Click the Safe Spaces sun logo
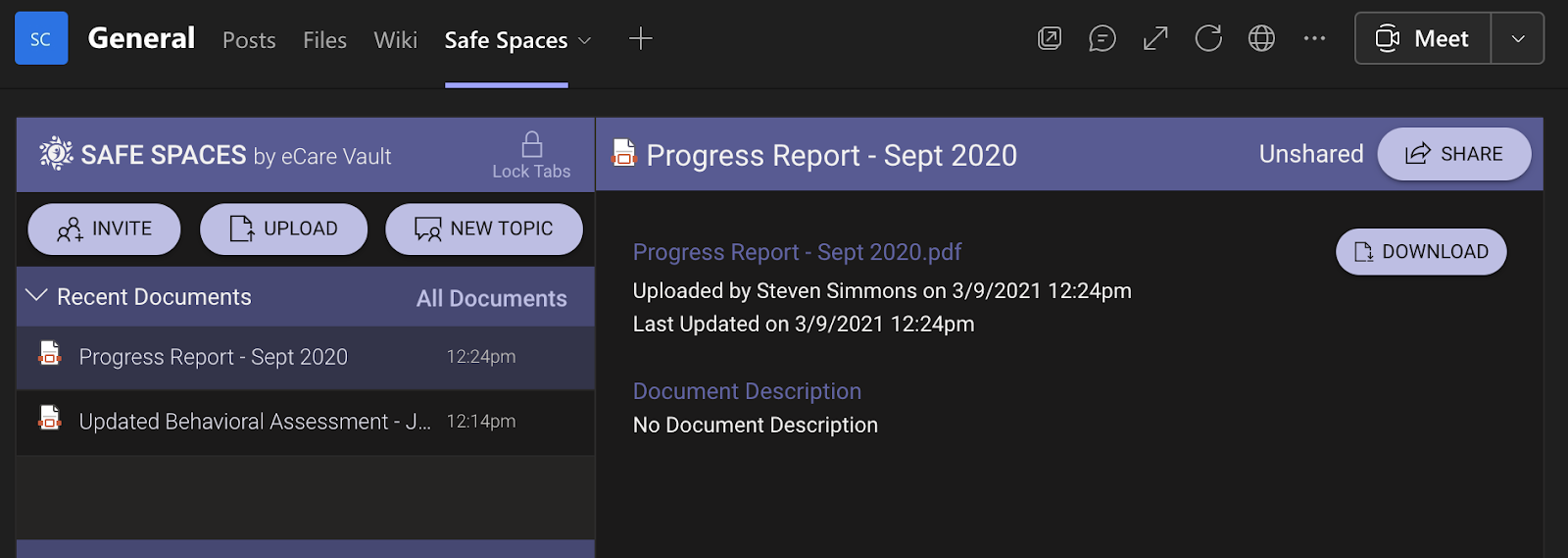Image resolution: width=1568 pixels, height=558 pixels. pos(56,154)
